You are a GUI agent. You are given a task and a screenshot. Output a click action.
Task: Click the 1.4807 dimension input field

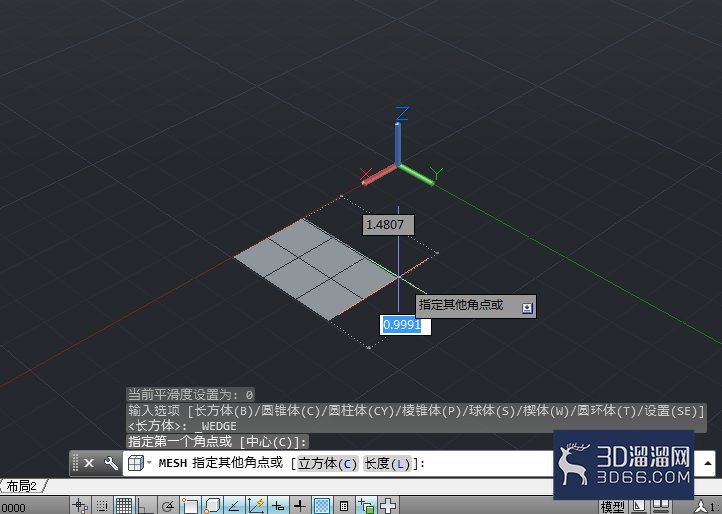click(x=388, y=225)
